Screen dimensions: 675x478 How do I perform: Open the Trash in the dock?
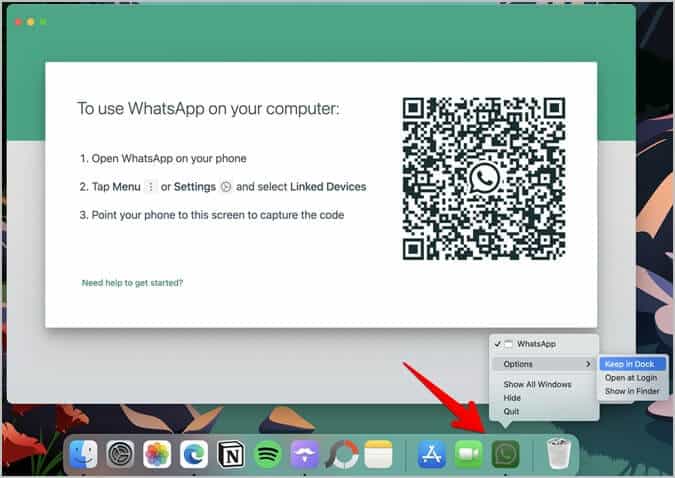point(559,453)
